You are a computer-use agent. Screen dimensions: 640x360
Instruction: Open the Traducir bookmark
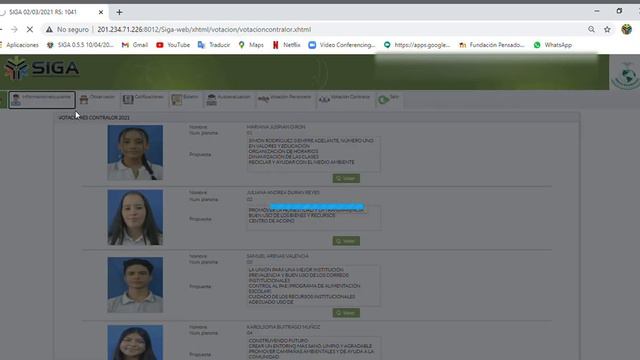(214, 45)
